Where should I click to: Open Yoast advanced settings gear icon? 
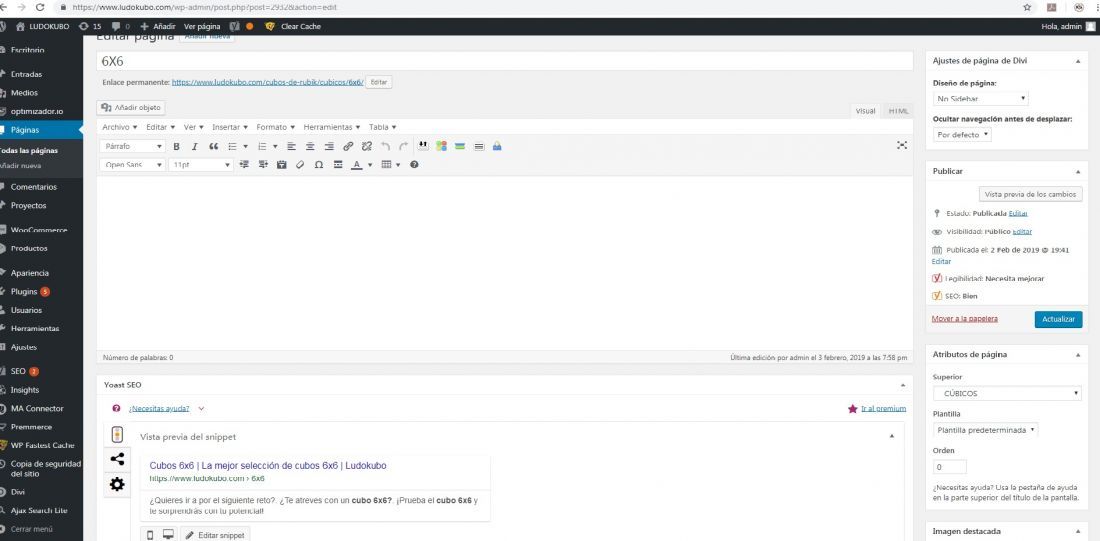click(x=117, y=484)
